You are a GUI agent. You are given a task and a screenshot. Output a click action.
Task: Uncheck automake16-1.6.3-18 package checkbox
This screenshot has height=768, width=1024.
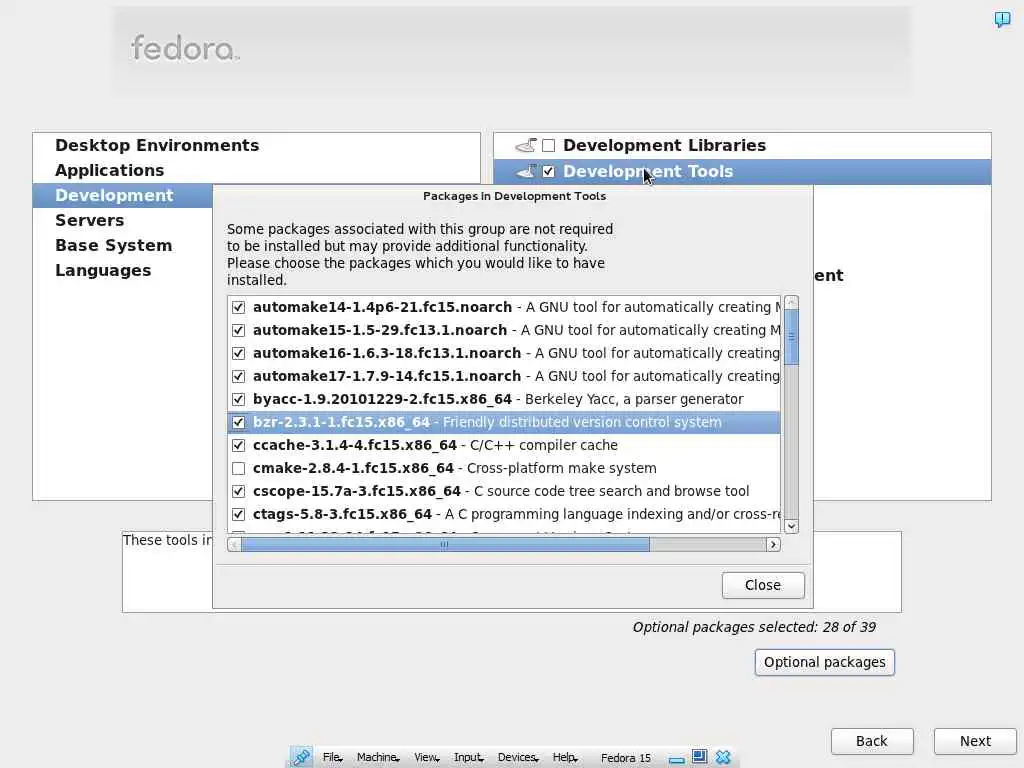(x=238, y=353)
